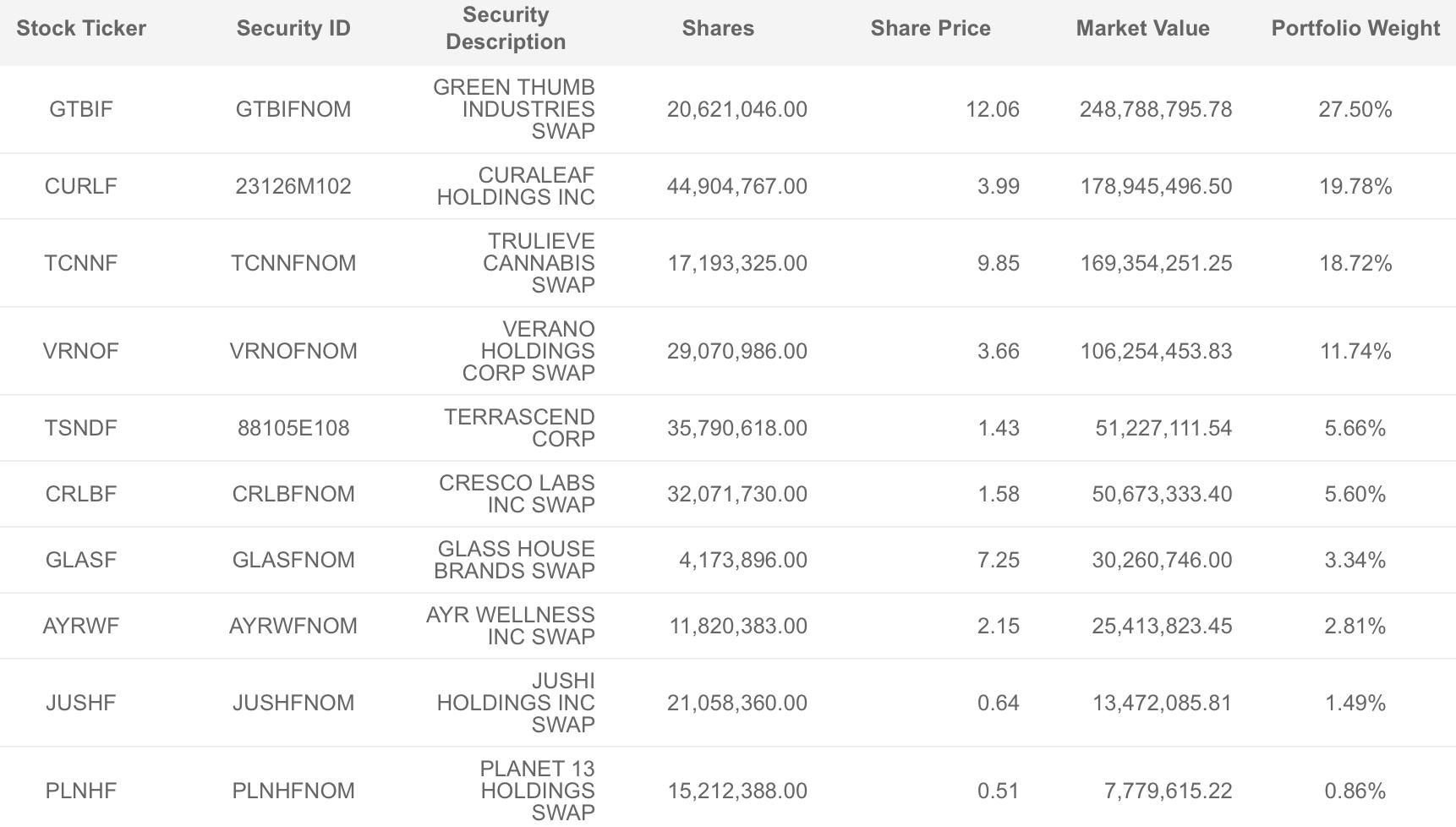Viewport: 1456px width, 827px height.
Task: Select the VRNOF ticker cell
Action: pyautogui.click(x=81, y=351)
